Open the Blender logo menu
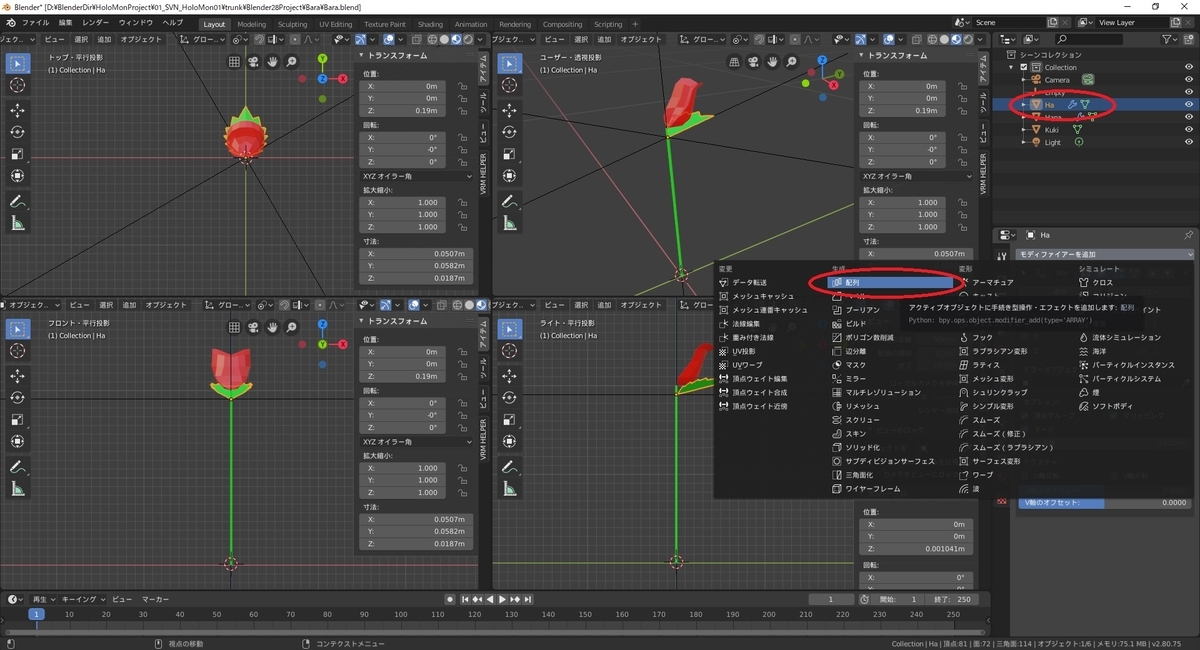Screen dimensions: 1200x650 pyautogui.click(x=11, y=22)
